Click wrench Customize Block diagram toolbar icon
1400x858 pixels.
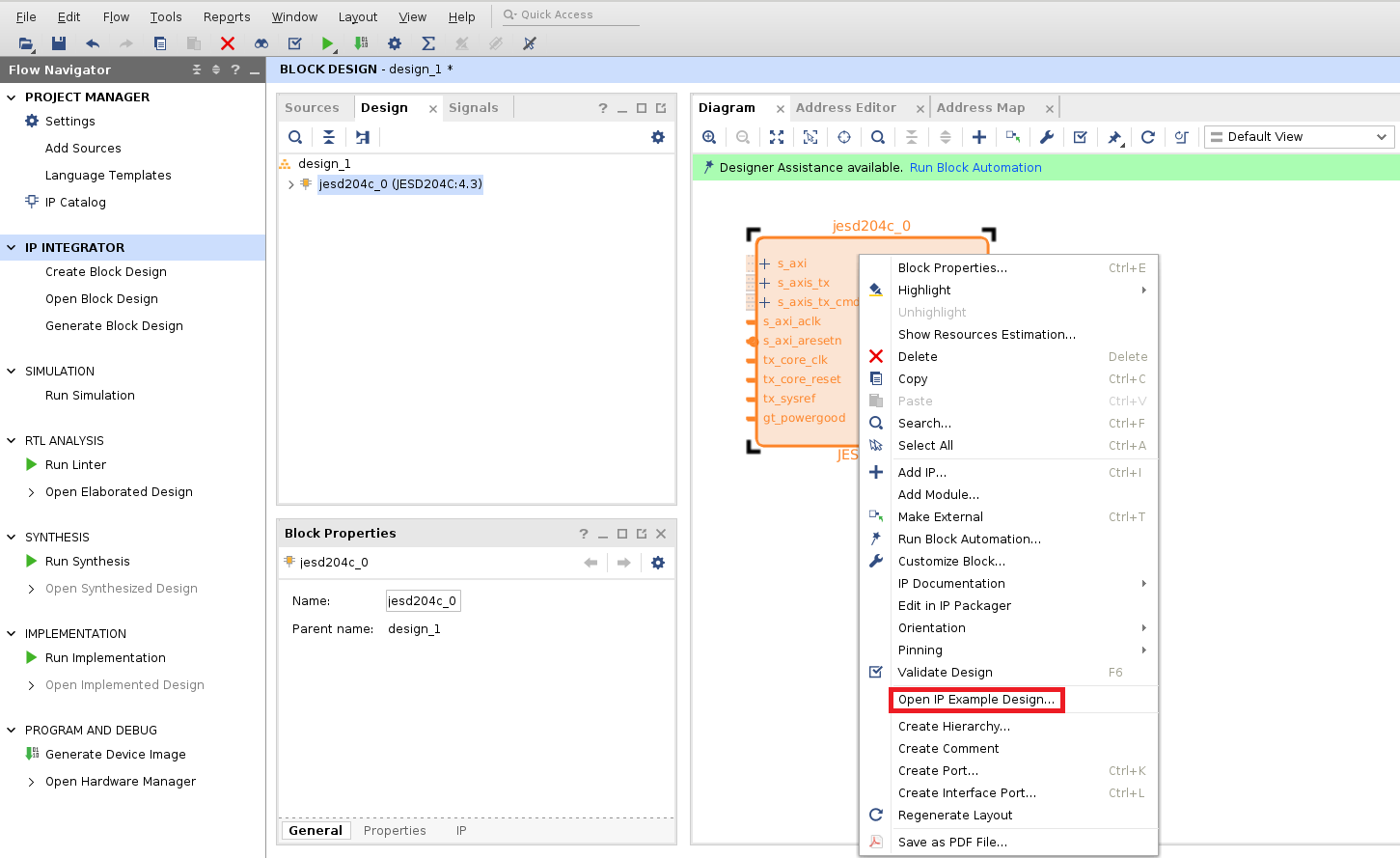click(1047, 137)
